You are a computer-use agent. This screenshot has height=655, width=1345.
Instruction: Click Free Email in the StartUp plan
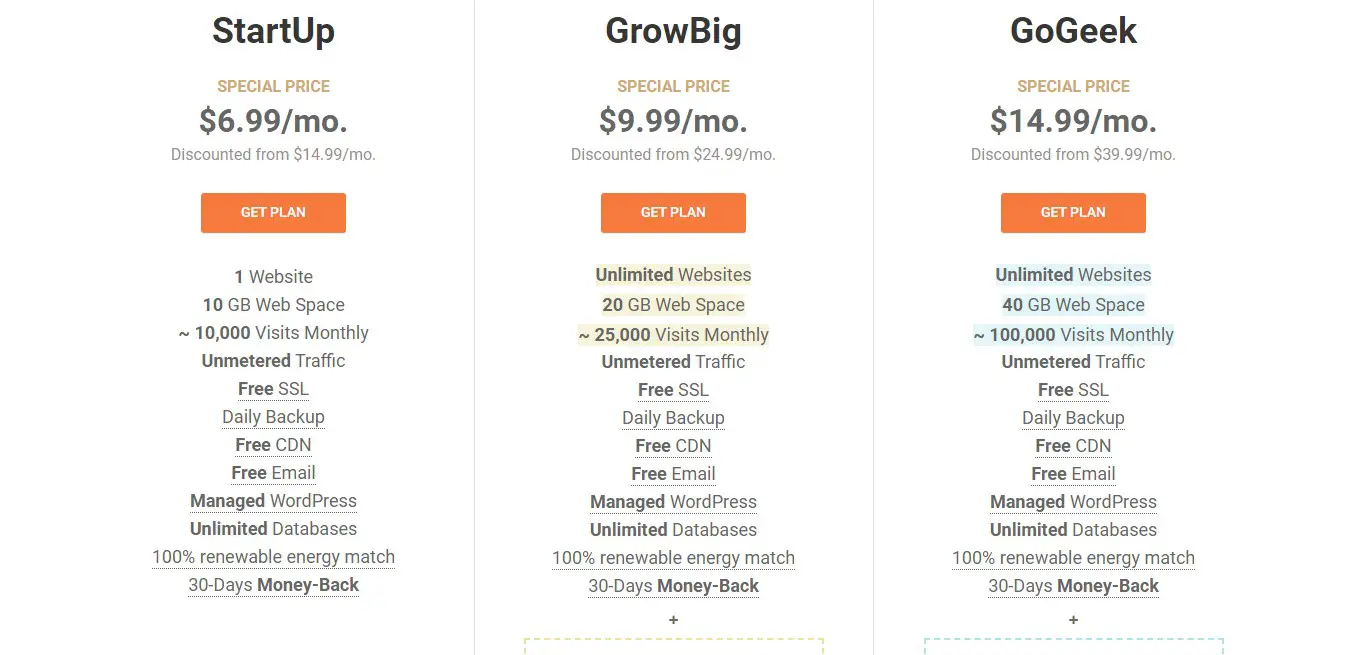273,473
